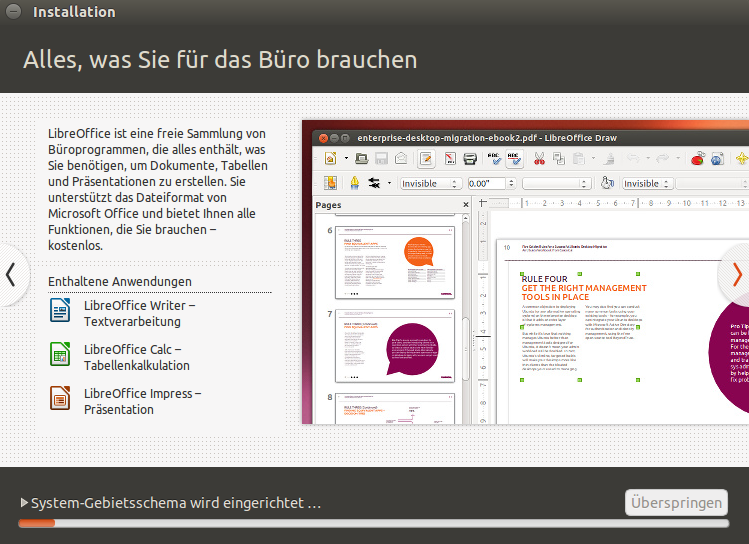Click the Hyperlink globe icon

pyautogui.click(x=717, y=159)
